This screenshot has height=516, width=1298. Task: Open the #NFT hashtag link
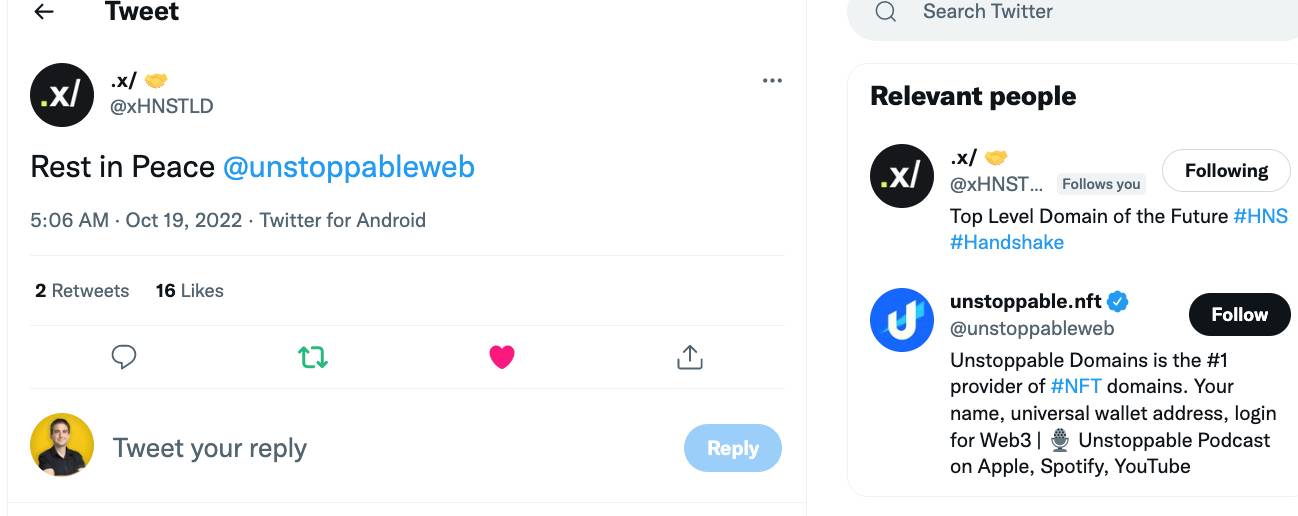[x=1076, y=386]
